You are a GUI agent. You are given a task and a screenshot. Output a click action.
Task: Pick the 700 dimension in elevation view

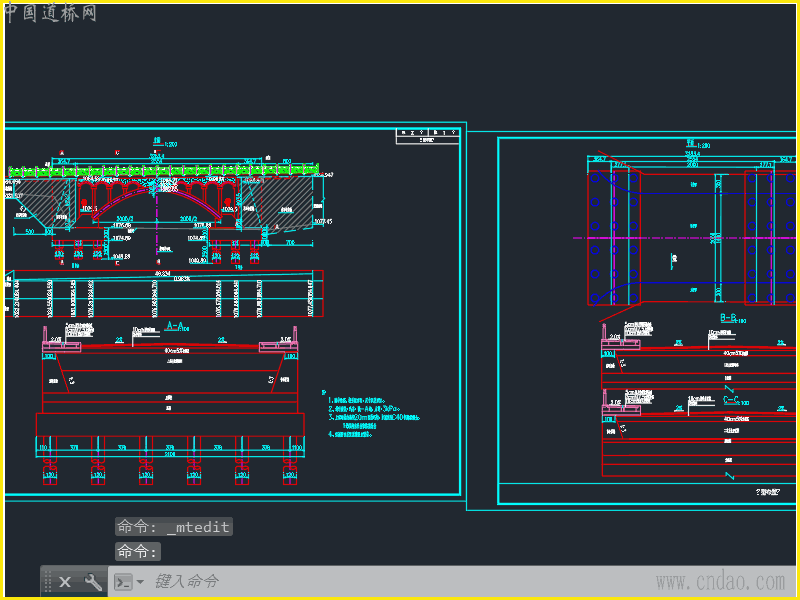[x=290, y=243]
